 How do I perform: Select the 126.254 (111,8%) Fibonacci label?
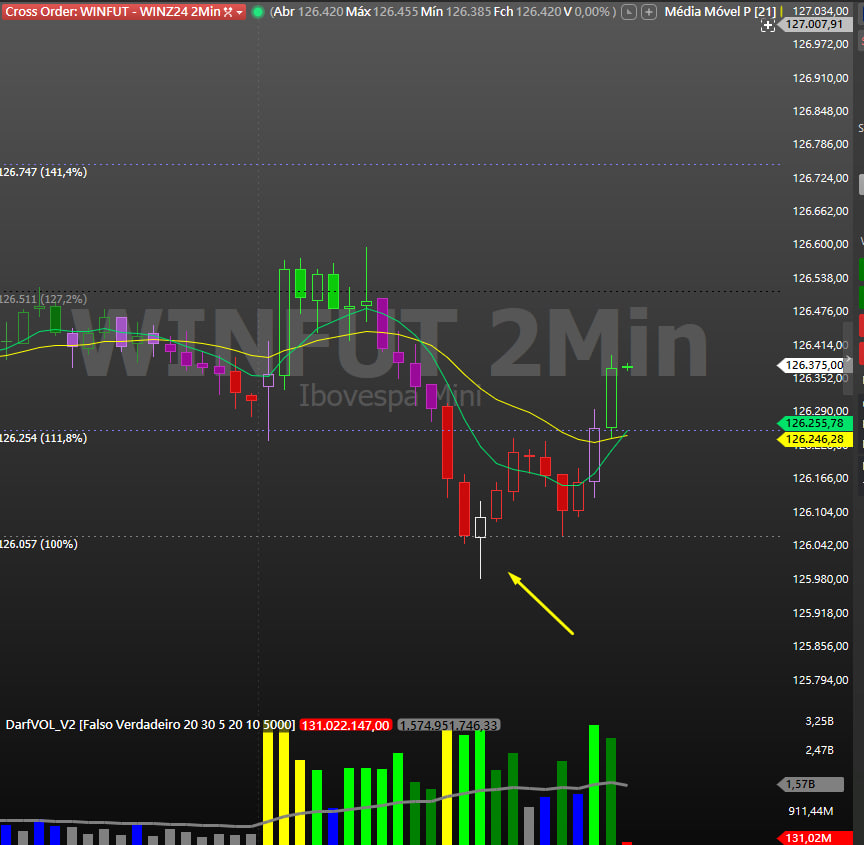point(43,438)
